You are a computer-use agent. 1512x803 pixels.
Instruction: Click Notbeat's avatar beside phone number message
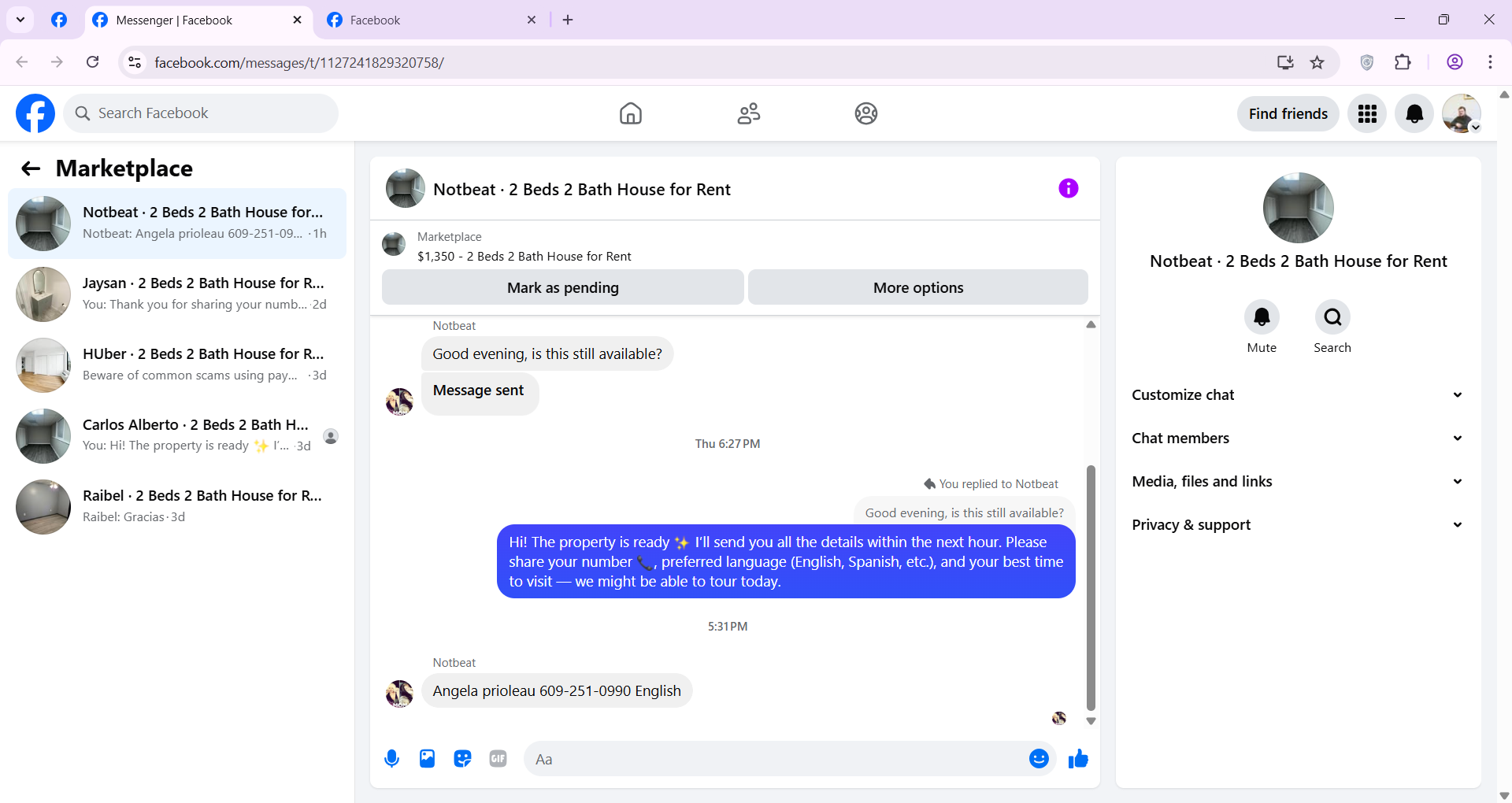(399, 694)
